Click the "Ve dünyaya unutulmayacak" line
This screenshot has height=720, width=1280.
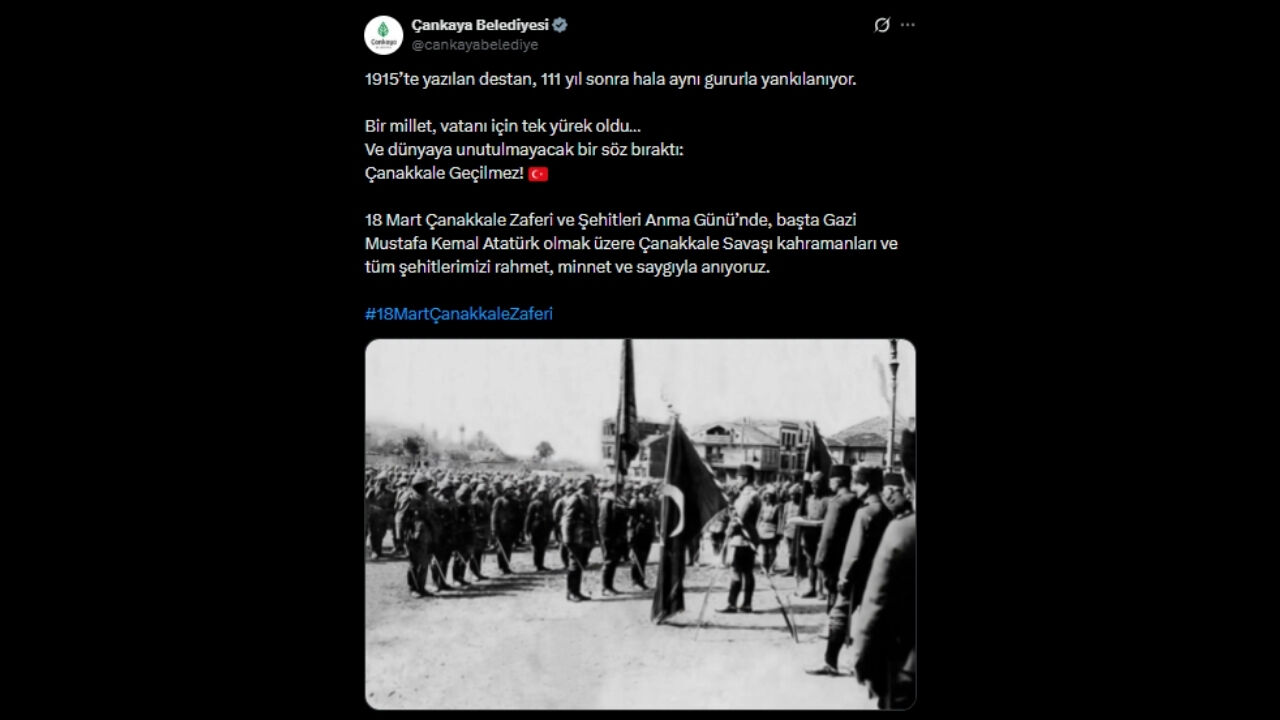524,150
